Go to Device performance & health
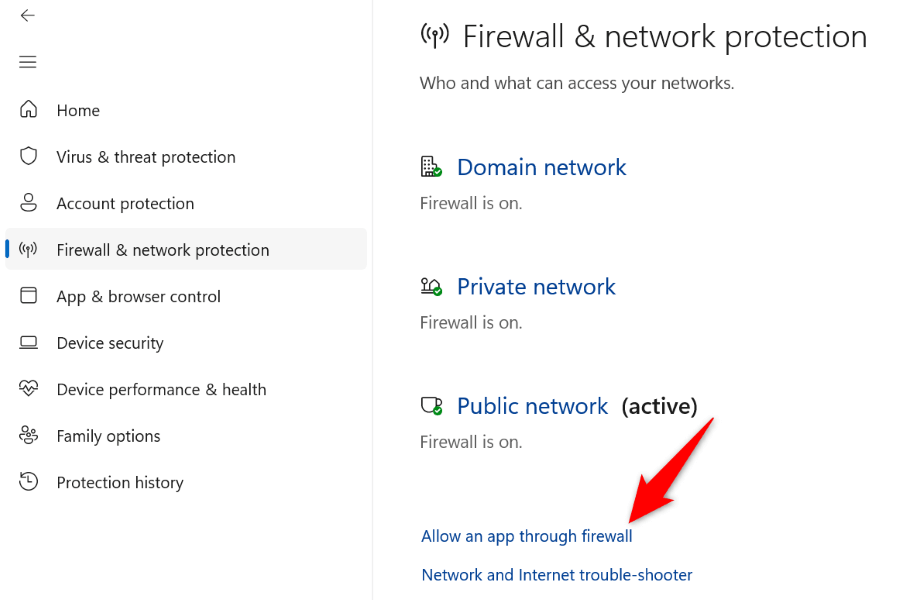 click(161, 389)
